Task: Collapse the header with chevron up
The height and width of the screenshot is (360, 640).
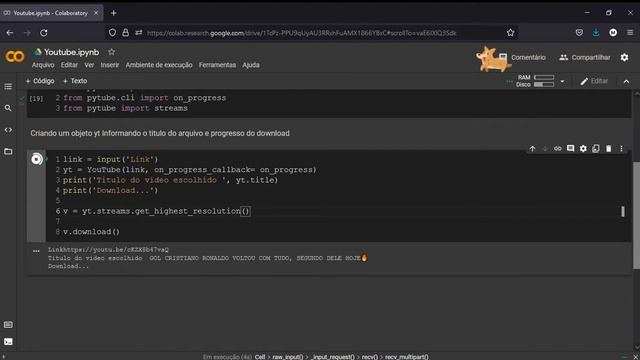Action: (626, 82)
